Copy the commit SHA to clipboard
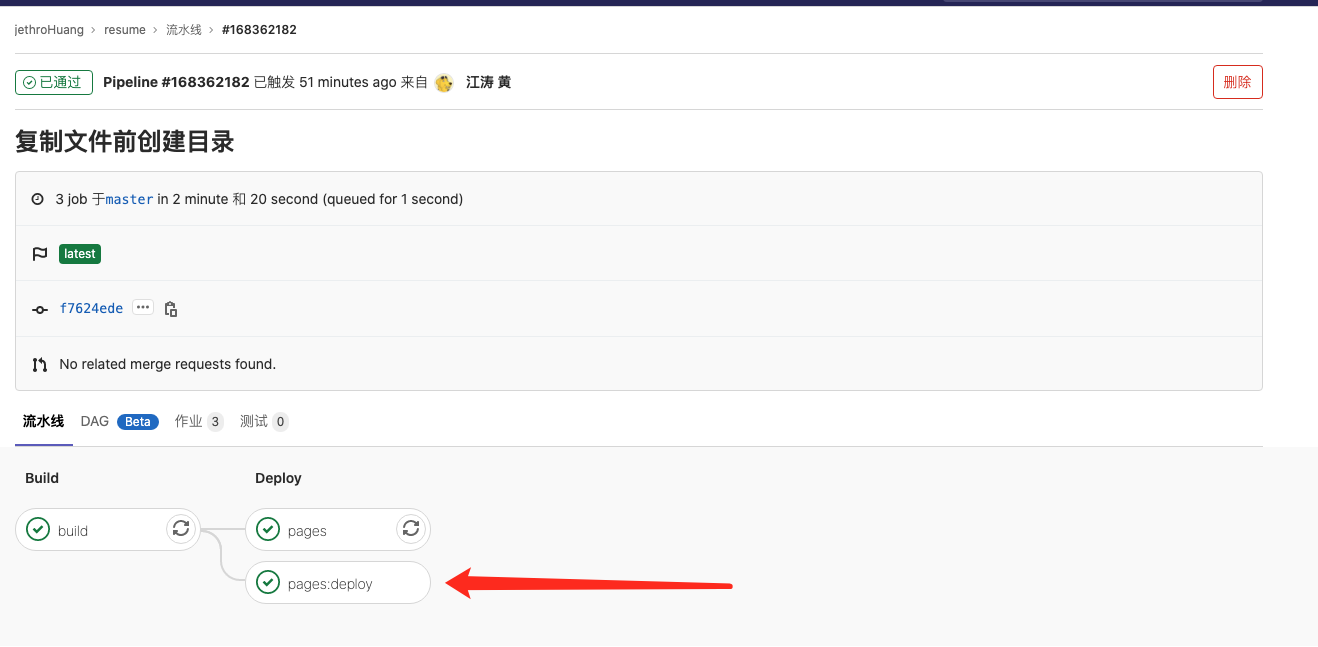This screenshot has width=1318, height=647. click(x=171, y=309)
